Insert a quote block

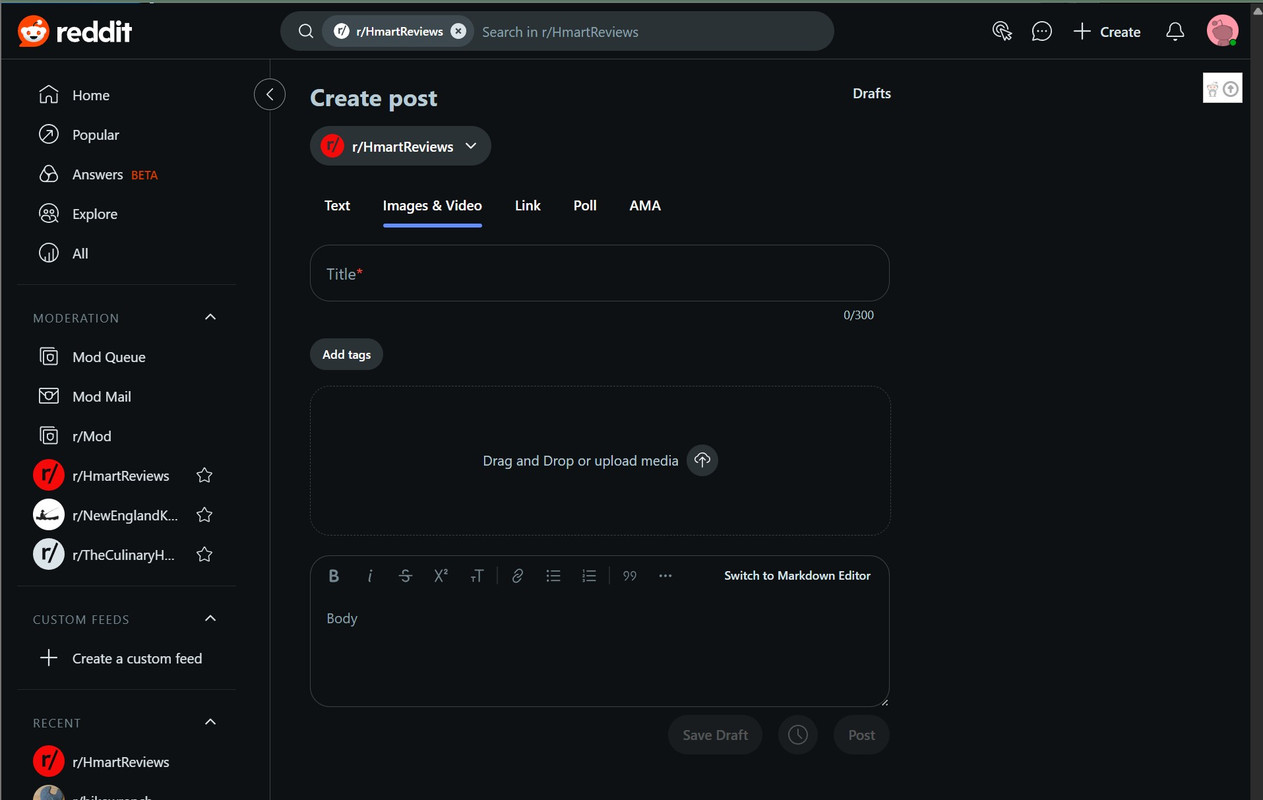click(x=629, y=576)
